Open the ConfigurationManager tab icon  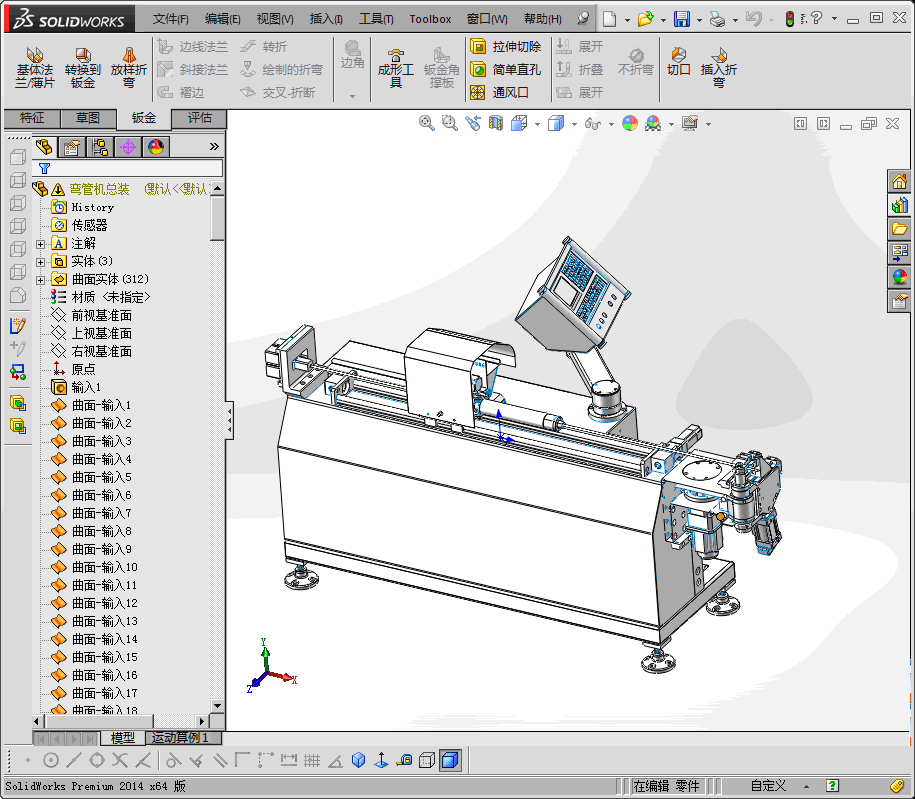[100, 146]
